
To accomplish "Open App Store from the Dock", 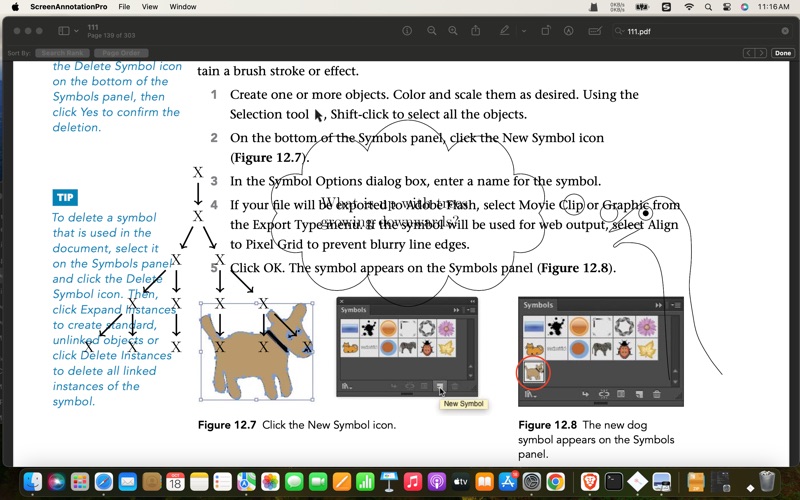I will 508,481.
